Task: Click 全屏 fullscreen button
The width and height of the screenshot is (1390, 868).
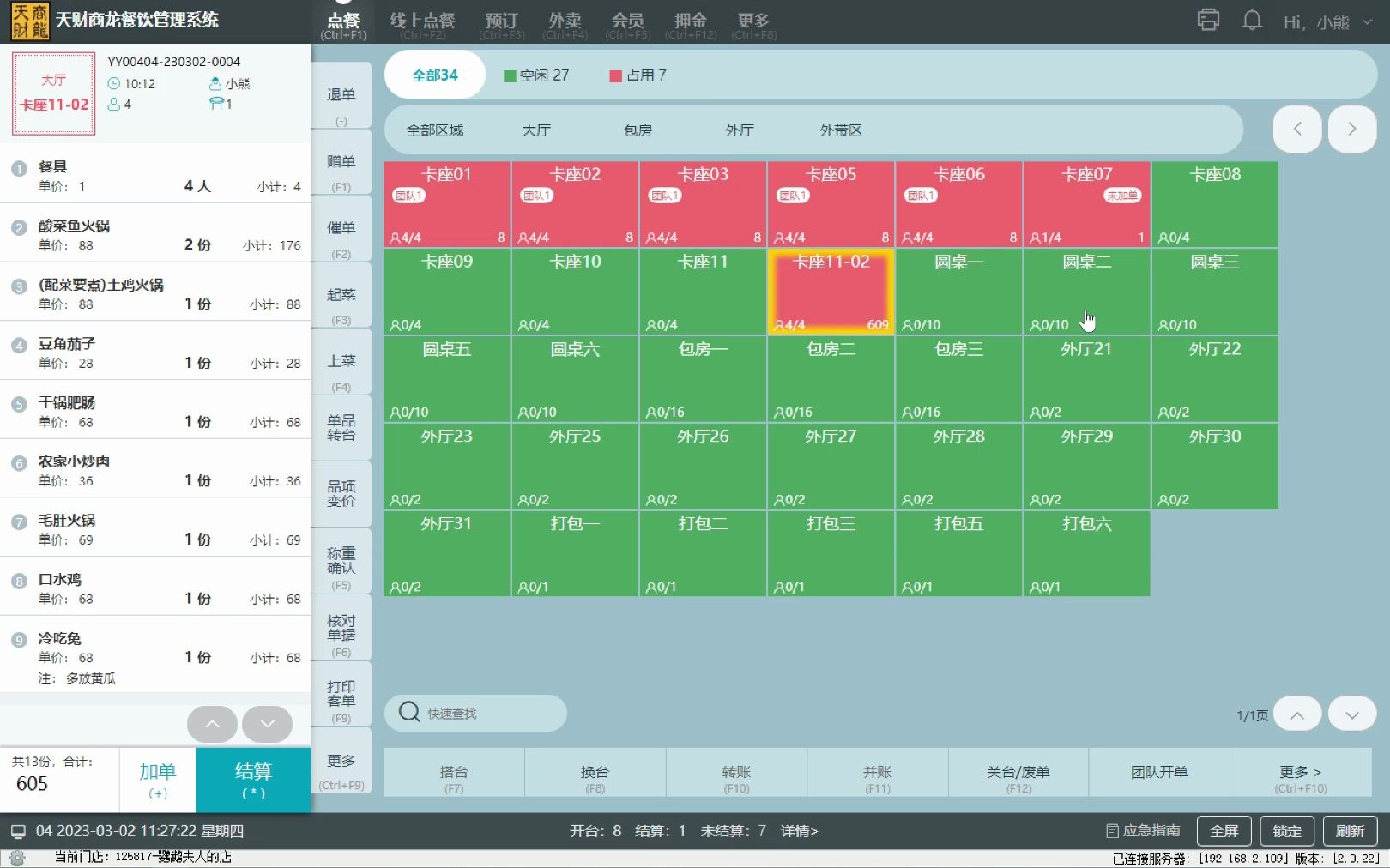Action: (1224, 830)
